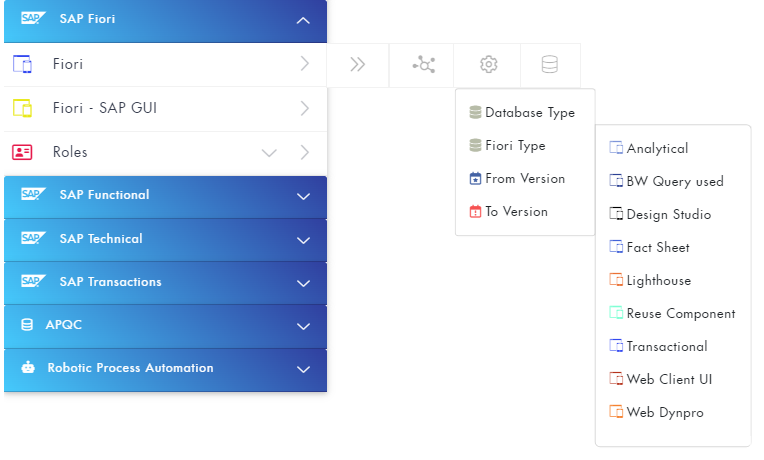Open the Fiori row right chevron
Screen dimensions: 764x460
pos(305,64)
